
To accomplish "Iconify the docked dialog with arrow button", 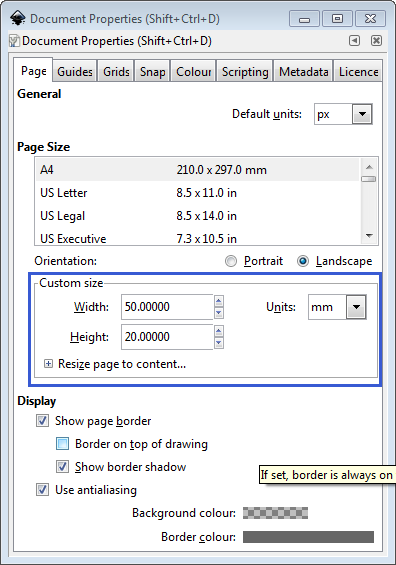I will tap(354, 40).
